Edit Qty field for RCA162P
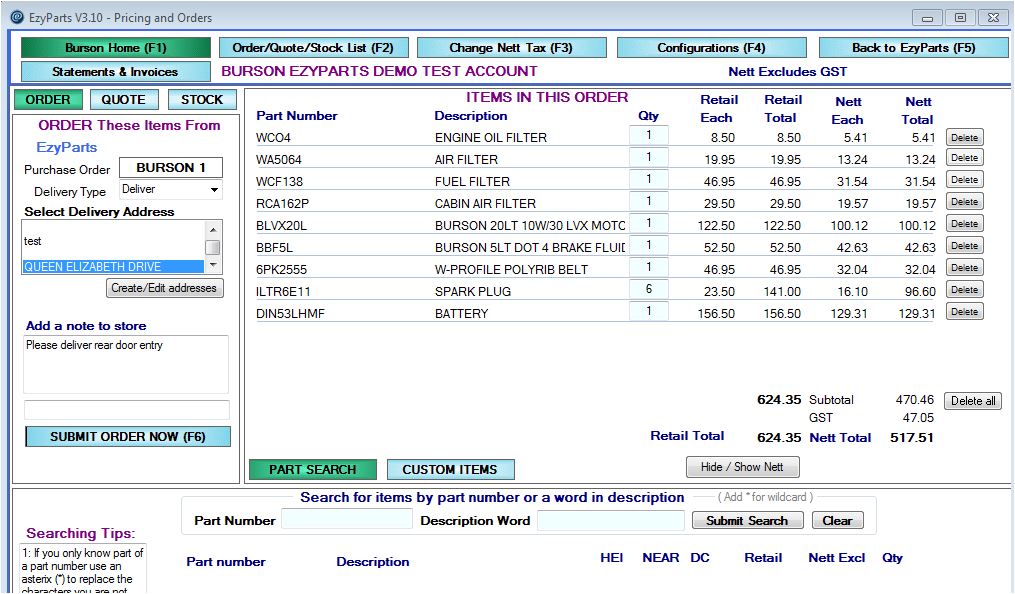The image size is (1015, 594). (x=649, y=201)
